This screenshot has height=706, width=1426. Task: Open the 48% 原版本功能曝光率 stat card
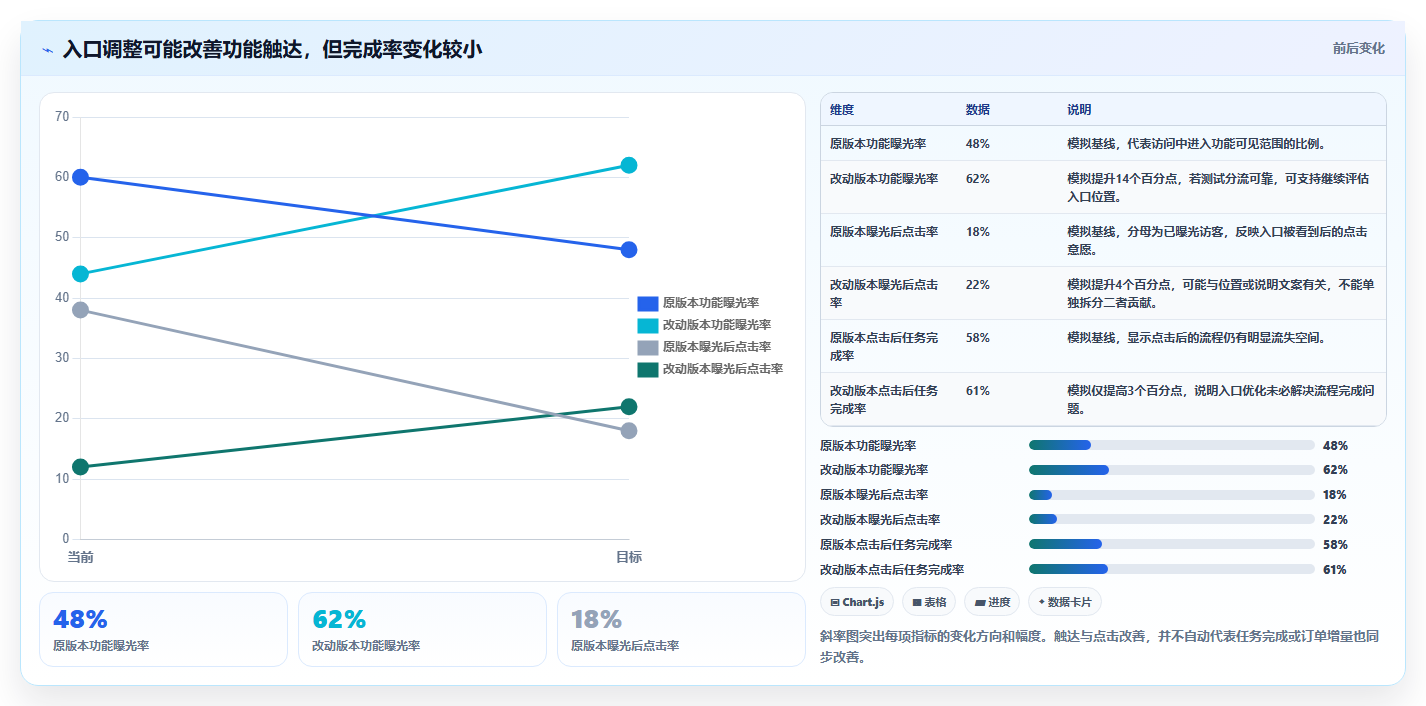(x=163, y=629)
